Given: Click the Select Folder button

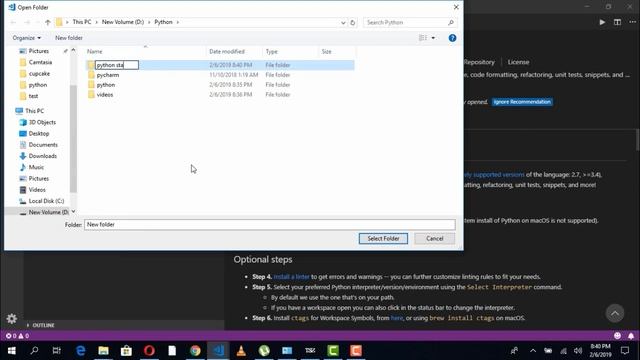Looking at the screenshot, I should (383, 238).
